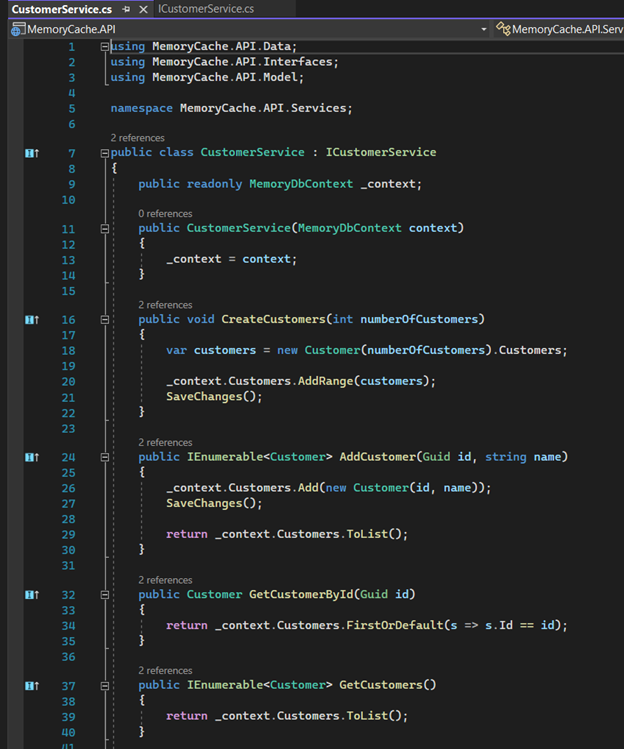The width and height of the screenshot is (624, 749).
Task: Click the interface margin icon beside CreateCustomers
Action: pyautogui.click(x=31, y=320)
